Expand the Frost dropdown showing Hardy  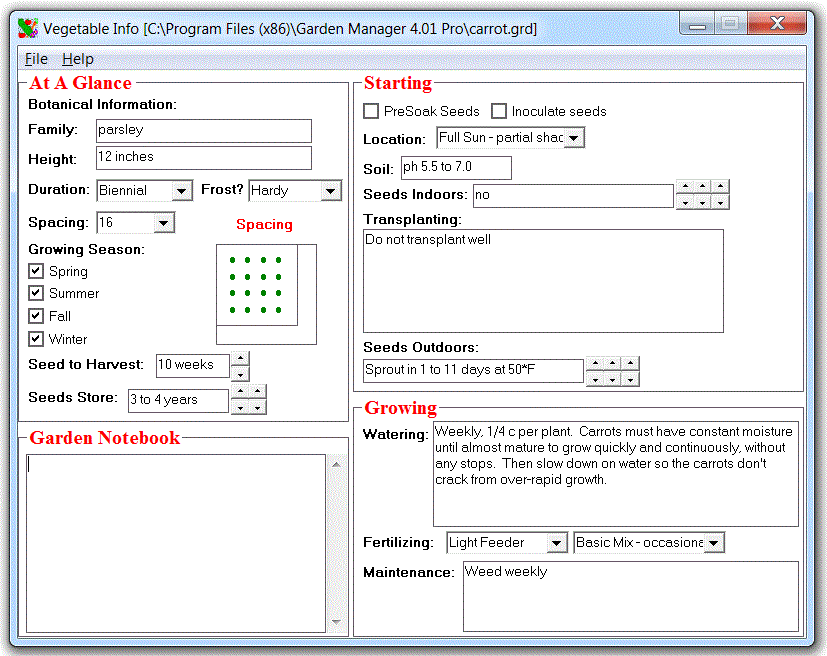(331, 191)
